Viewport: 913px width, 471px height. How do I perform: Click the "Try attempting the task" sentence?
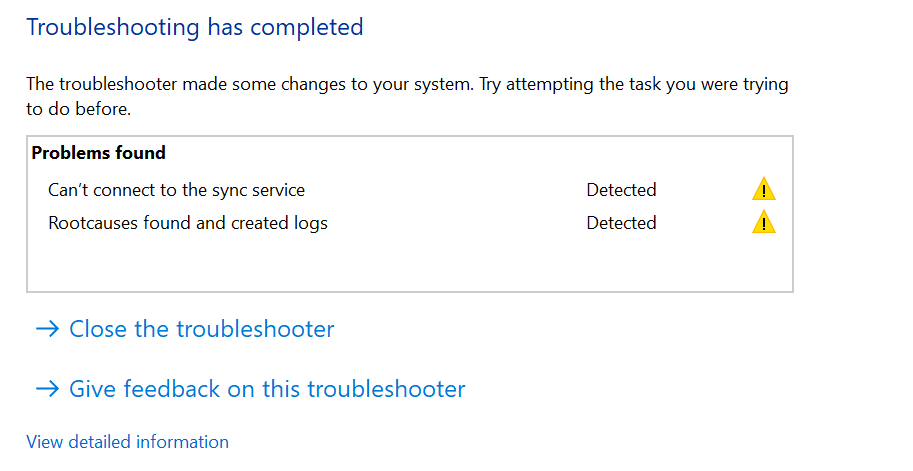click(x=634, y=84)
